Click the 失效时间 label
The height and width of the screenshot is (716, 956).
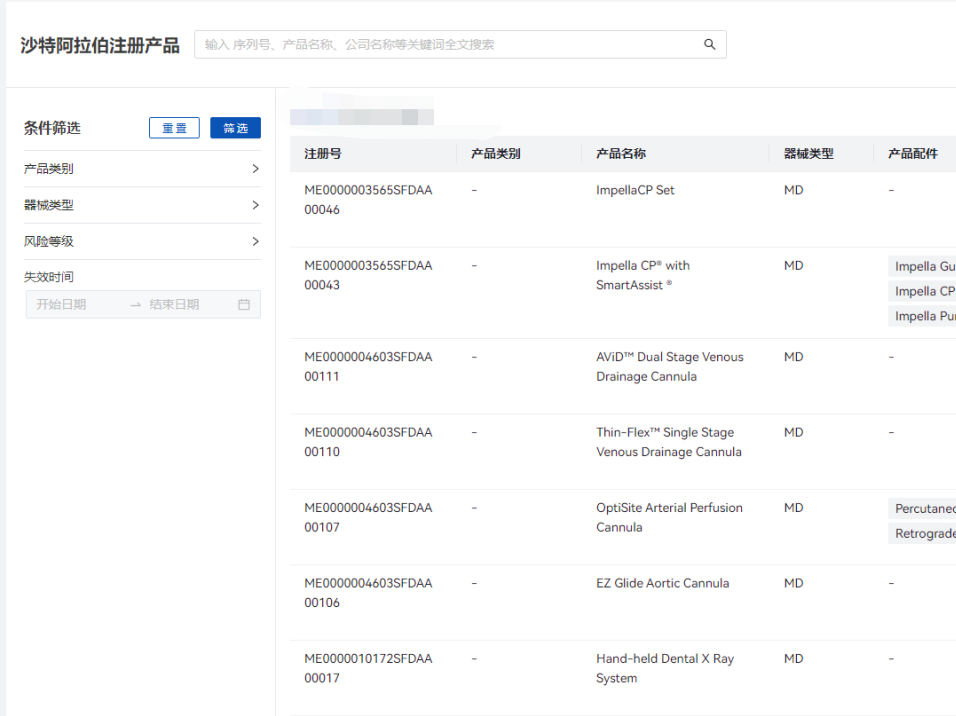point(49,277)
